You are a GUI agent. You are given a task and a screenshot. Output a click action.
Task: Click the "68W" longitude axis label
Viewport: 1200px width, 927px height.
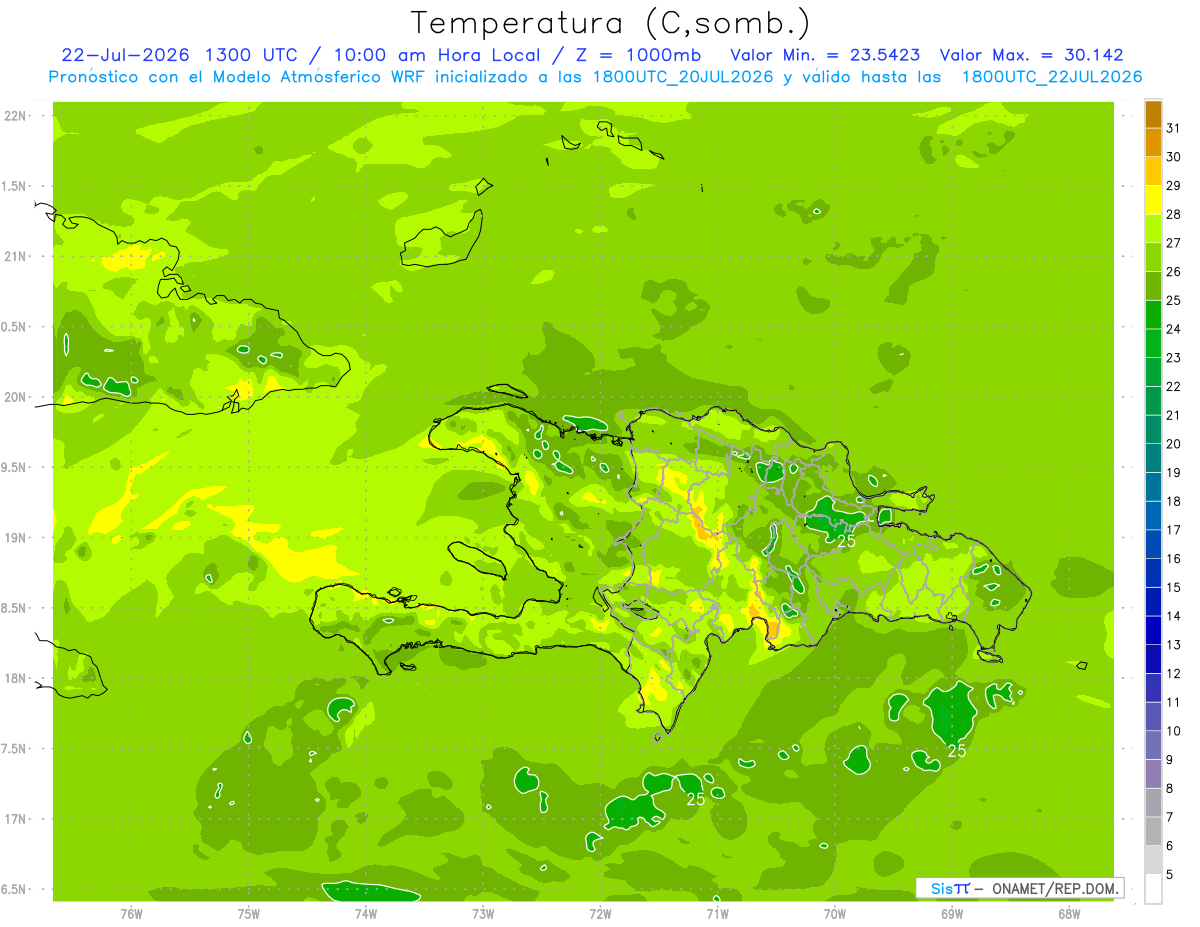pyautogui.click(x=1069, y=914)
